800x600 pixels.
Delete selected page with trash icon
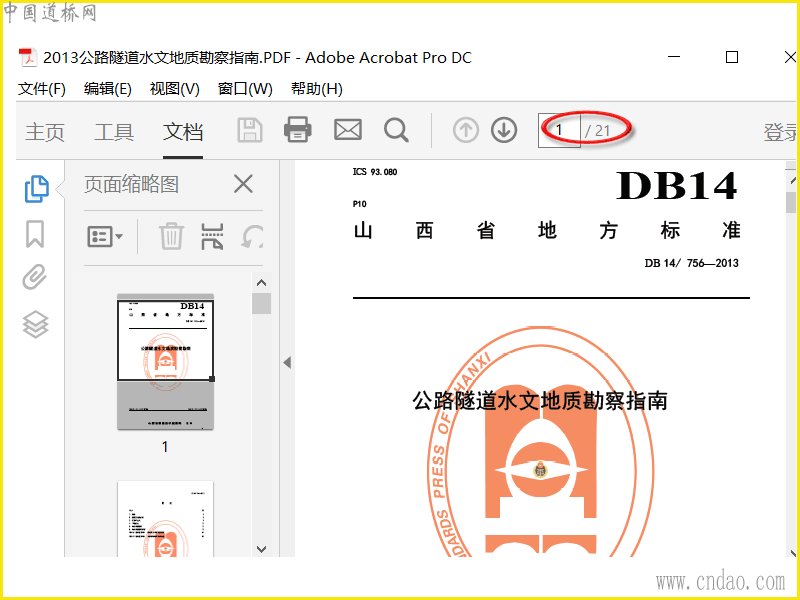click(x=171, y=236)
